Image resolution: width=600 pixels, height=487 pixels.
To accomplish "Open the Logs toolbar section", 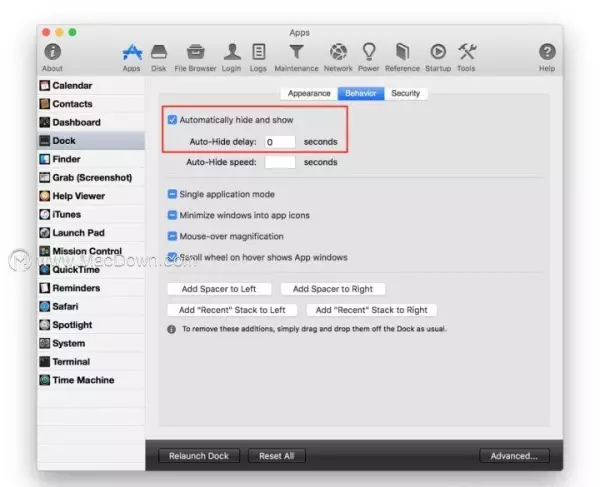I will tap(258, 57).
